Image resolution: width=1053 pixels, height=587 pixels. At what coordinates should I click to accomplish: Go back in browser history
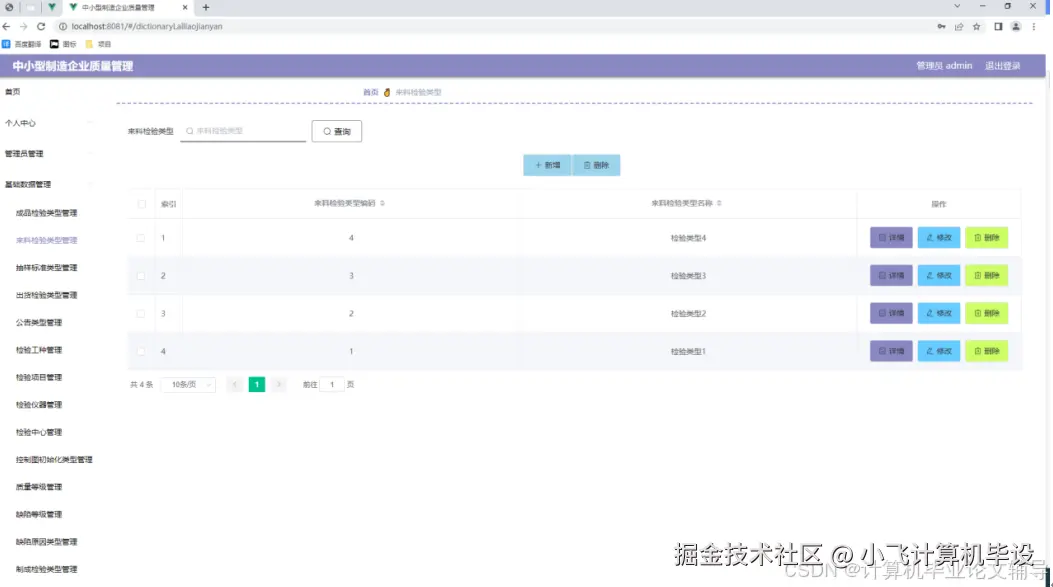coord(7,26)
